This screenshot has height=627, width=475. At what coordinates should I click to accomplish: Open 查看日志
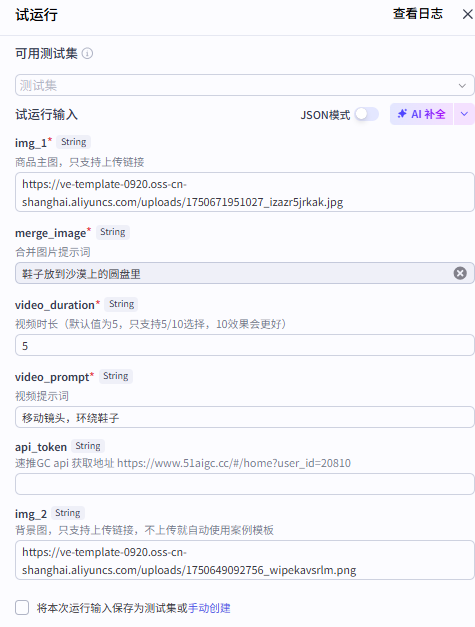(417, 14)
